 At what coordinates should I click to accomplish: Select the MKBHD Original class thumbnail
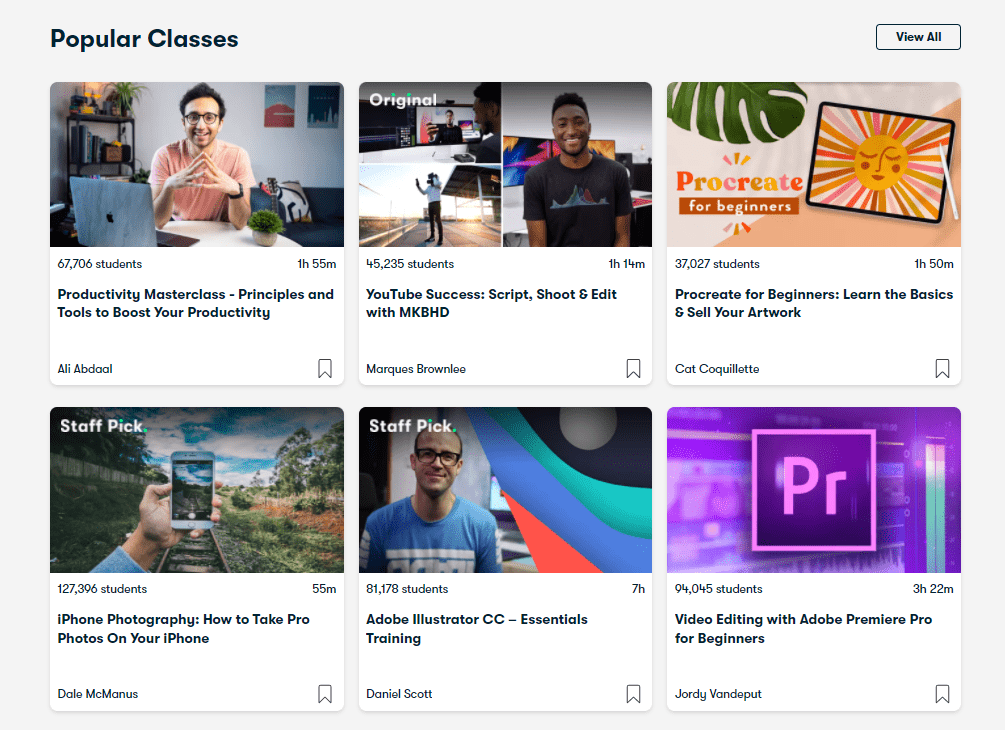click(x=505, y=165)
